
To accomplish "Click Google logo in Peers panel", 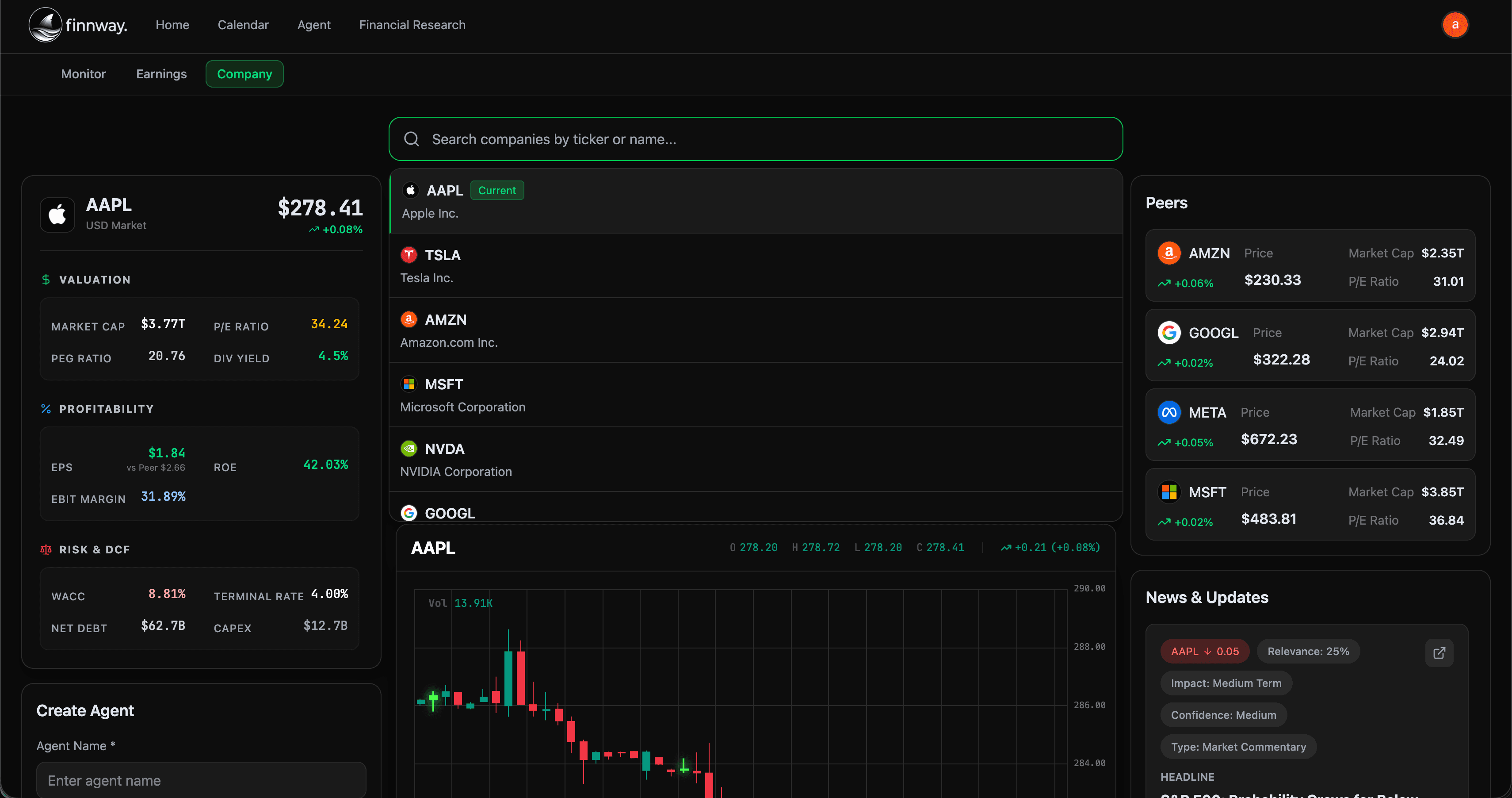I will tap(1168, 332).
